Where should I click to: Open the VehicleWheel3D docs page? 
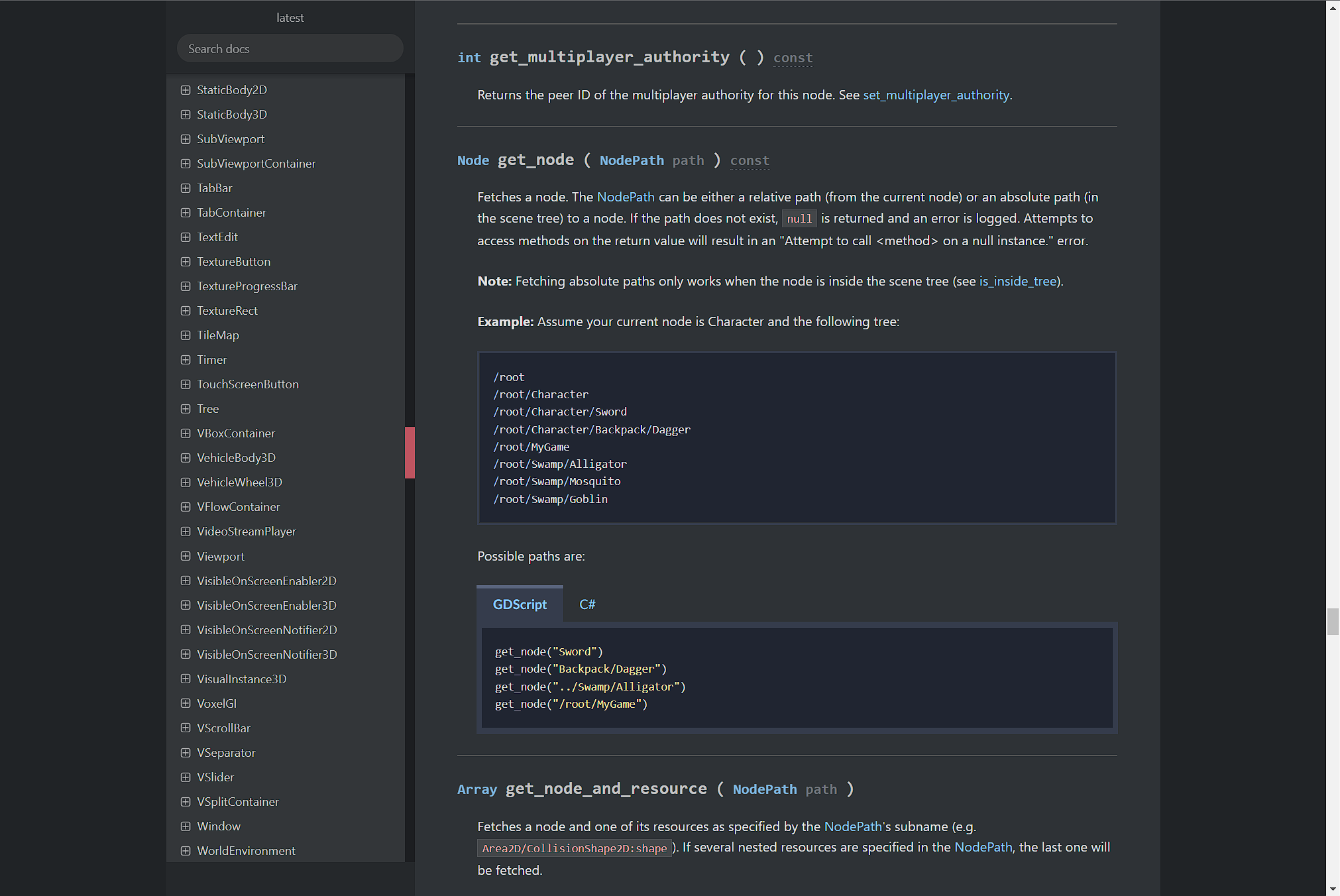tap(239, 482)
